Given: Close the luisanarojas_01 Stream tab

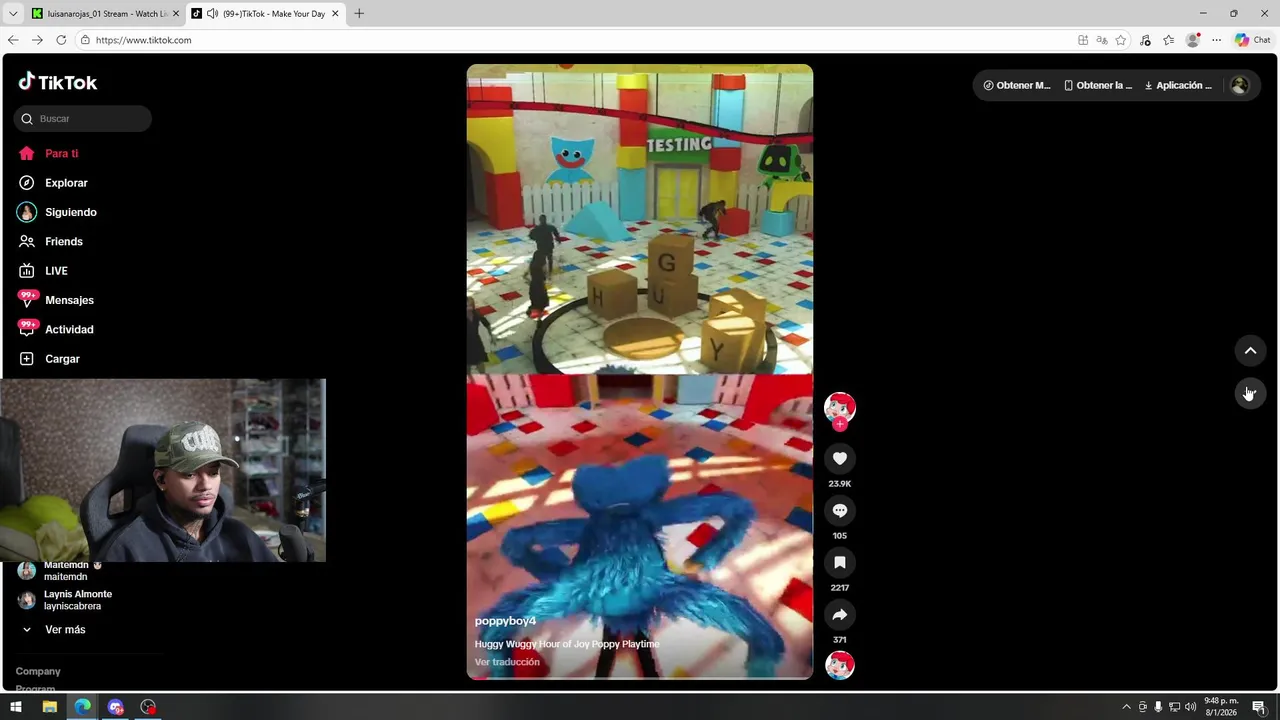Looking at the screenshot, I should tap(176, 13).
